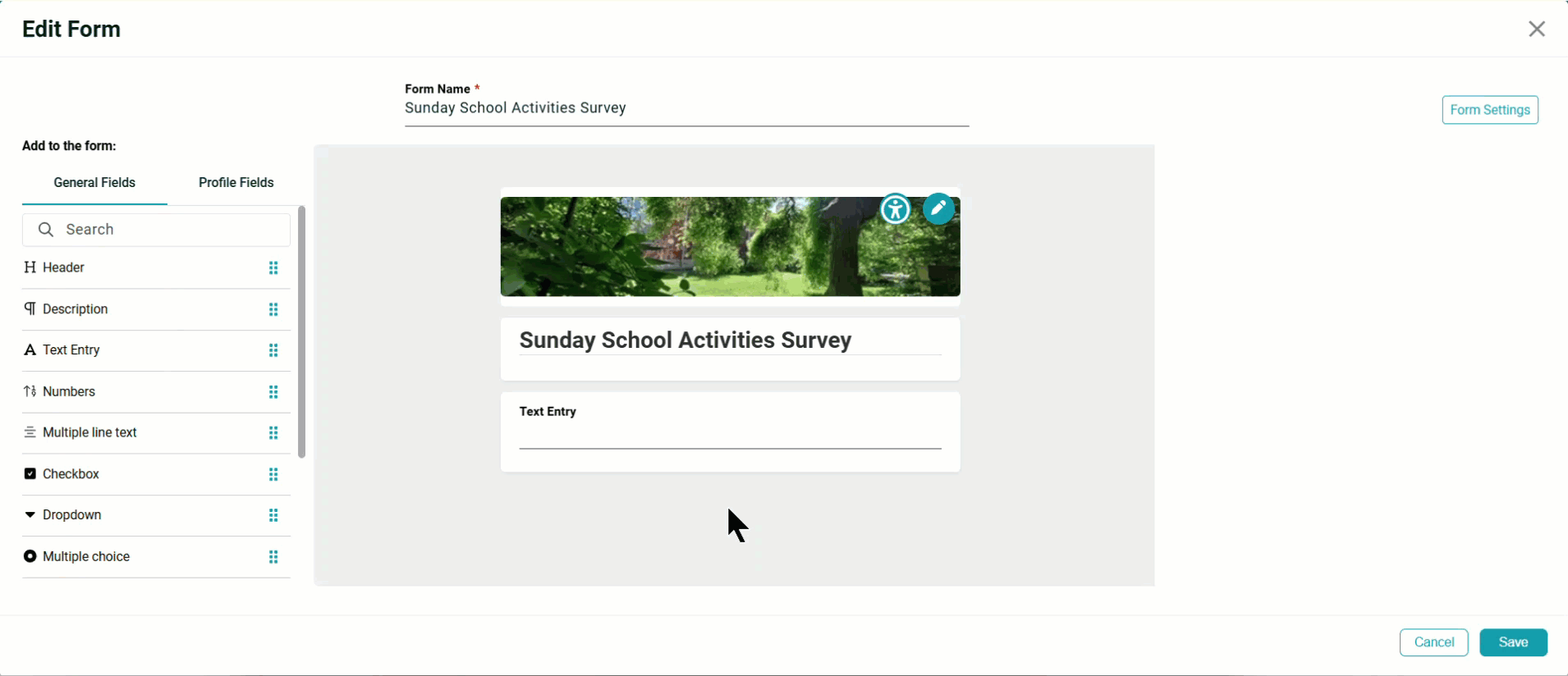
Task: Click the drag handle beside Multiple line text
Action: 273,433
